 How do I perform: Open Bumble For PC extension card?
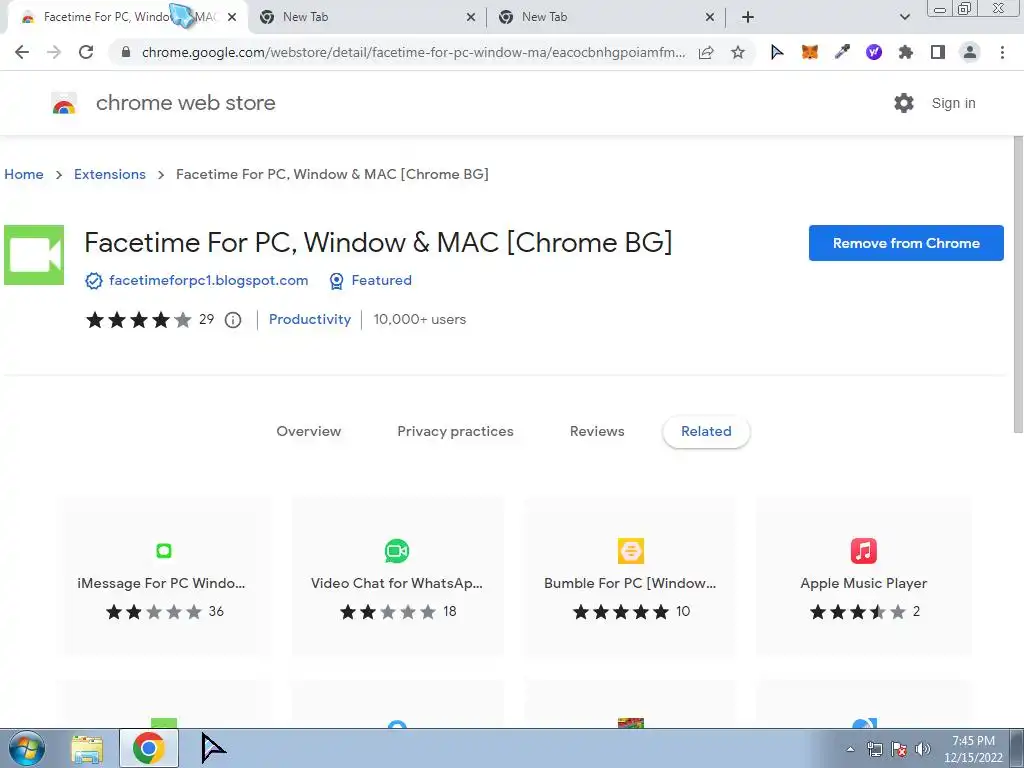point(630,576)
